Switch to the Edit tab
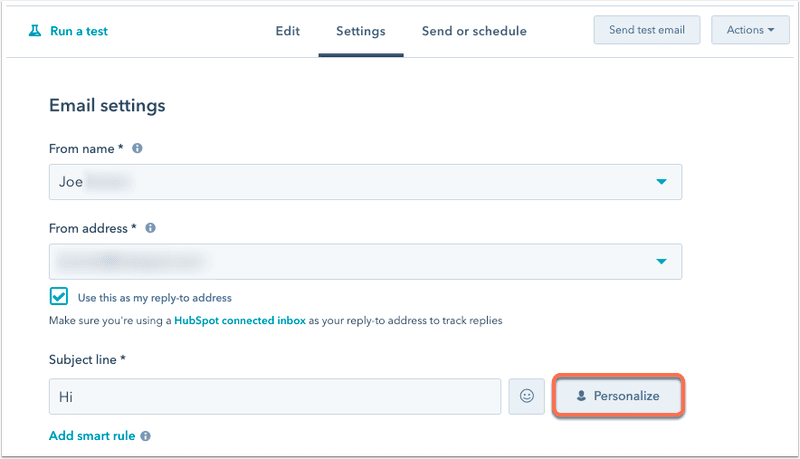Screen dimensions: 800x459 [288, 31]
